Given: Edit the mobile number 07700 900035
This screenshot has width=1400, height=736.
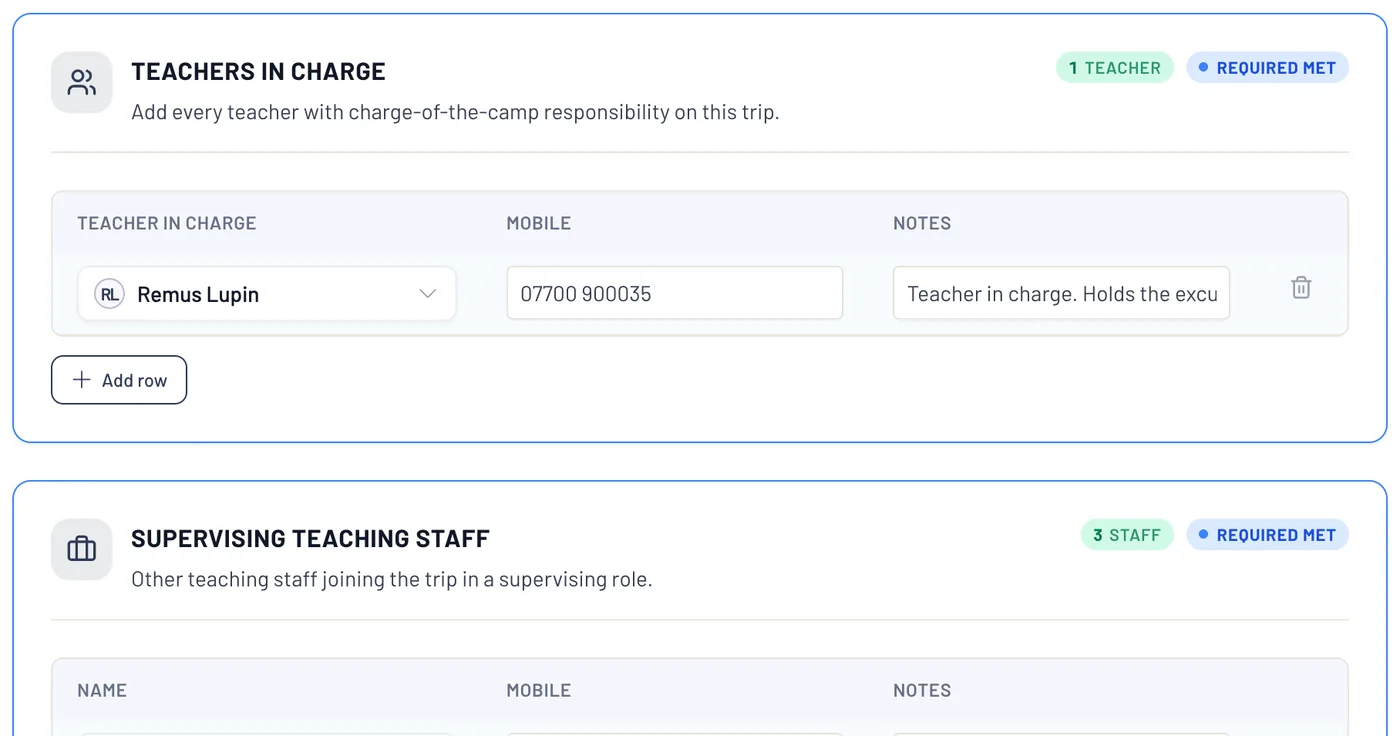Looking at the screenshot, I should pos(675,293).
